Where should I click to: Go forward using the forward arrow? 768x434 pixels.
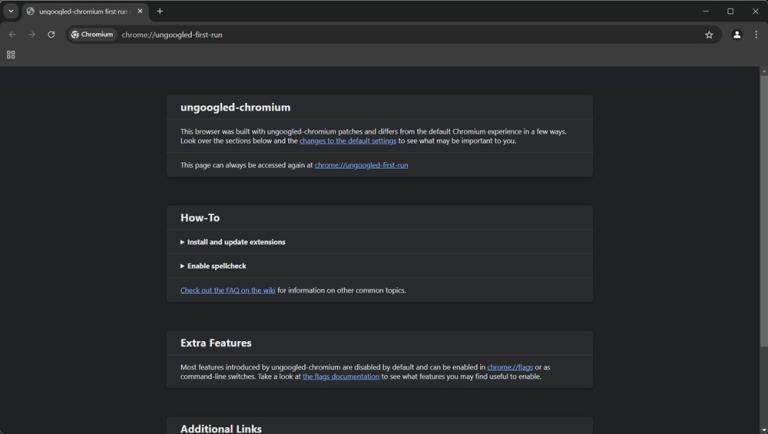[x=32, y=35]
